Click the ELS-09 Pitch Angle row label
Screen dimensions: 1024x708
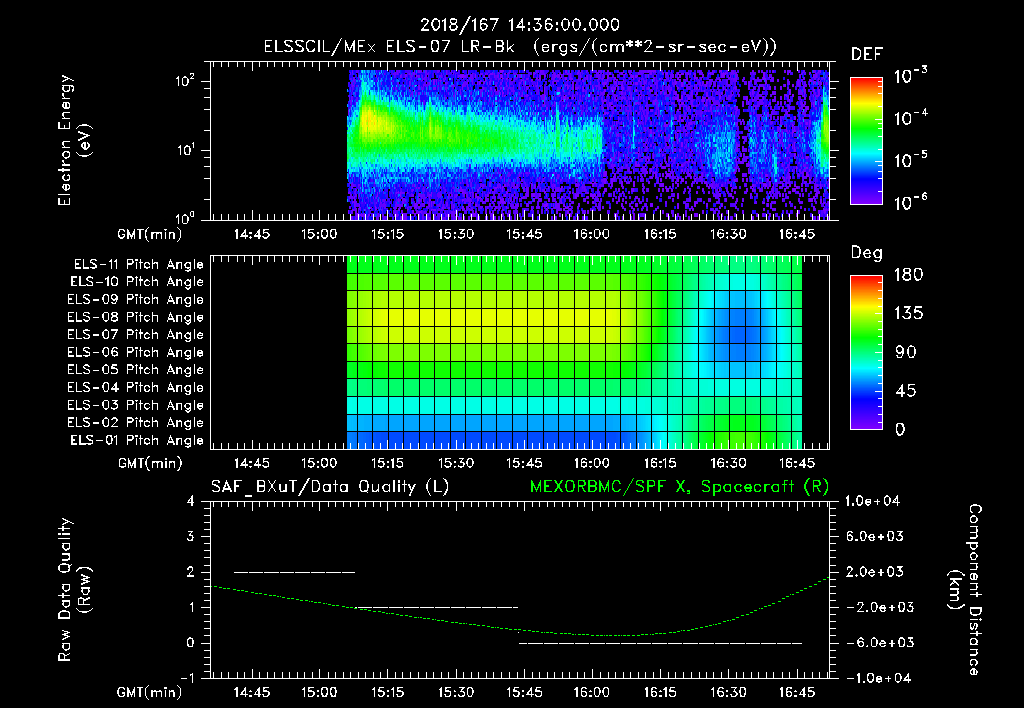pos(135,300)
